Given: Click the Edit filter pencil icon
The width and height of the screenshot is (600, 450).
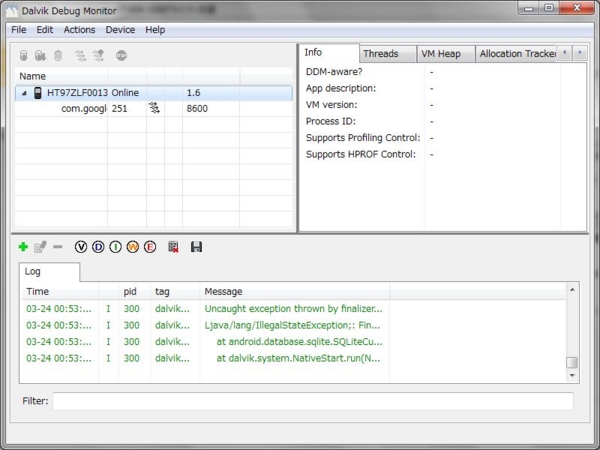Looking at the screenshot, I should tap(40, 247).
